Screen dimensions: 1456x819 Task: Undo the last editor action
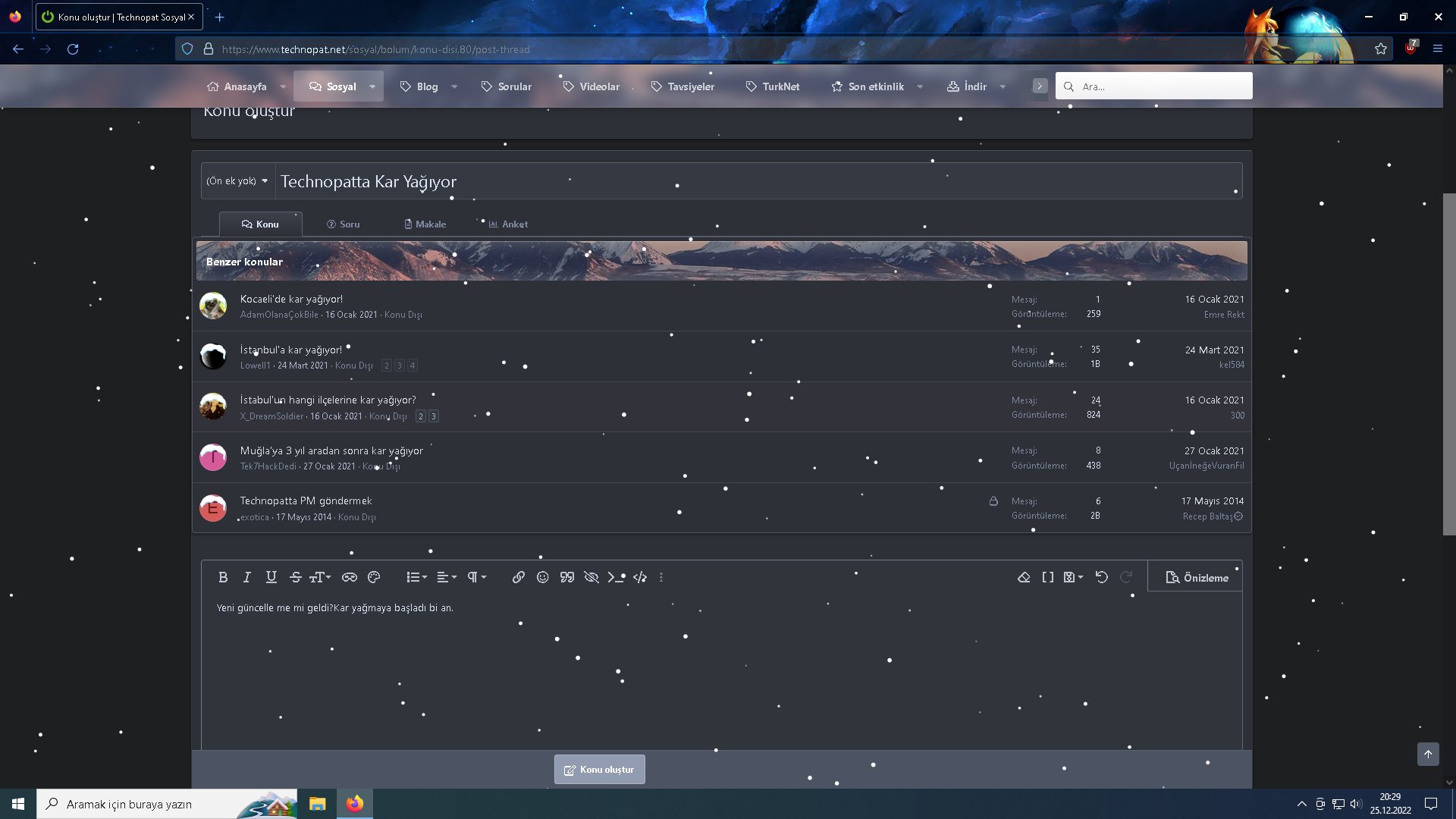(x=1102, y=577)
